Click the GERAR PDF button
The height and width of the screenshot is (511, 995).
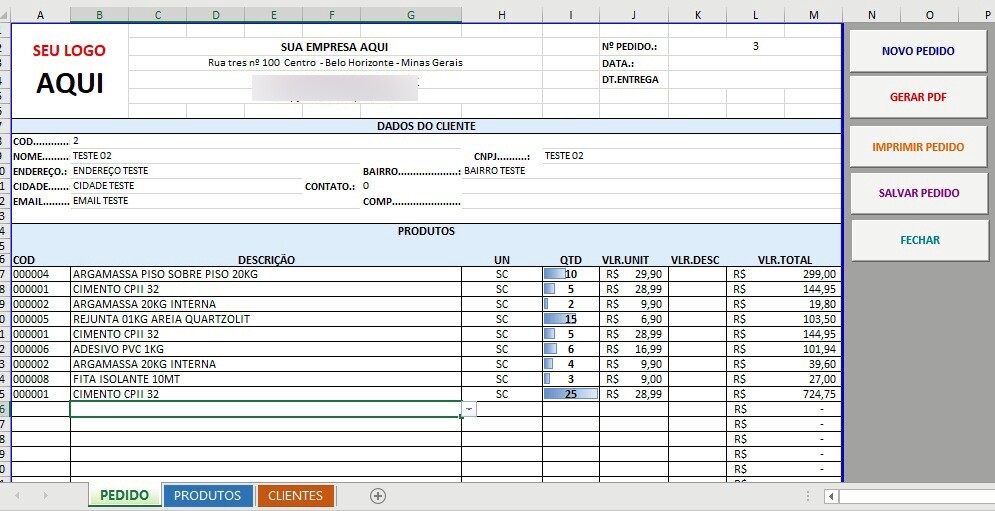[x=917, y=98]
